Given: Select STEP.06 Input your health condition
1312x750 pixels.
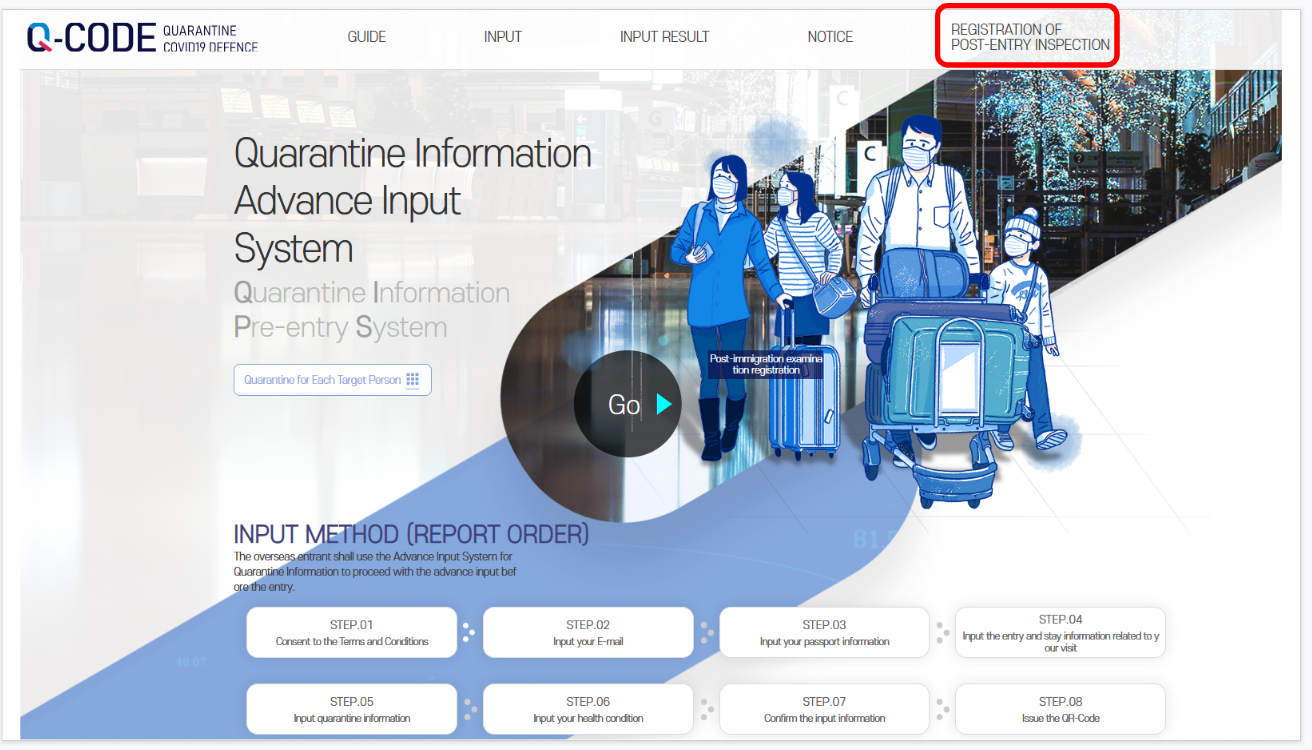Looking at the screenshot, I should [588, 709].
